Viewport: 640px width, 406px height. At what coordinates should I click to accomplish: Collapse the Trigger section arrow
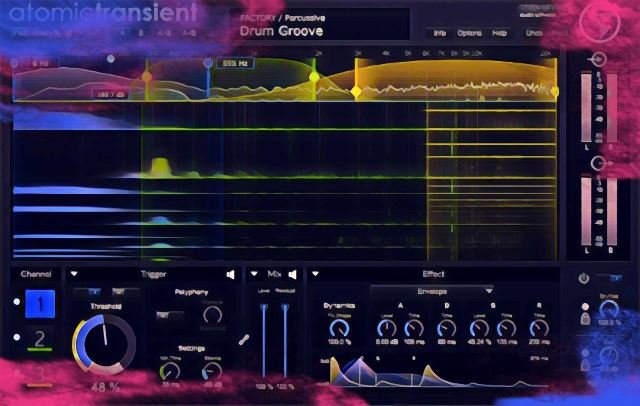pyautogui.click(x=74, y=274)
